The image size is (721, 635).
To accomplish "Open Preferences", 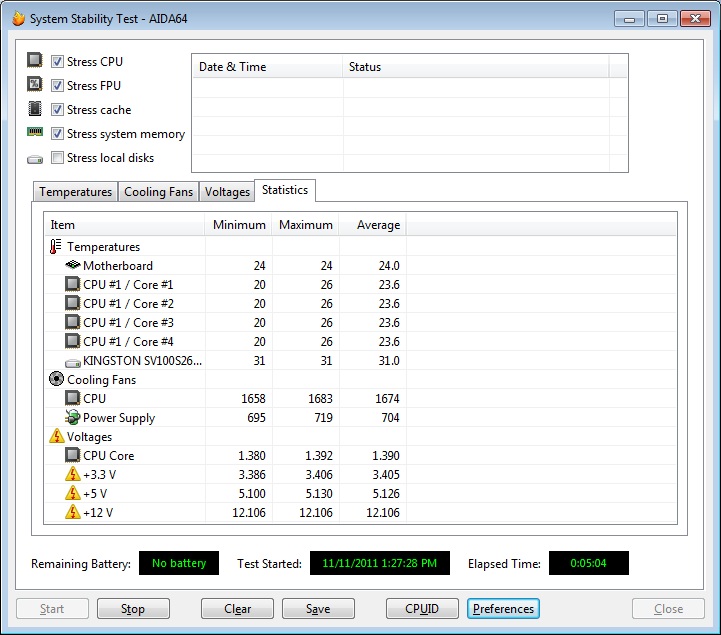I will point(503,609).
